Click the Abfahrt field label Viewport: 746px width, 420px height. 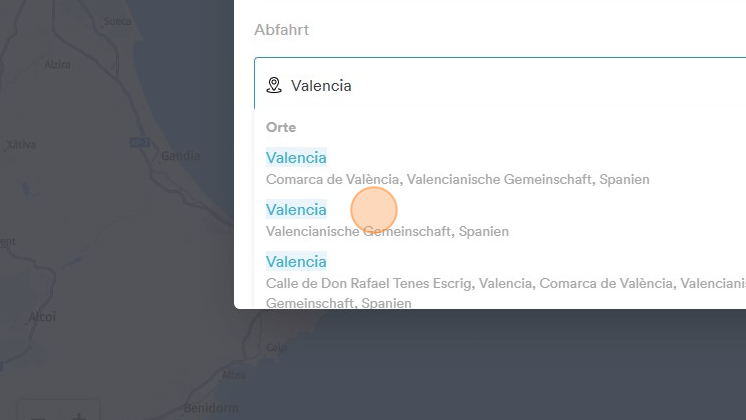(x=281, y=30)
